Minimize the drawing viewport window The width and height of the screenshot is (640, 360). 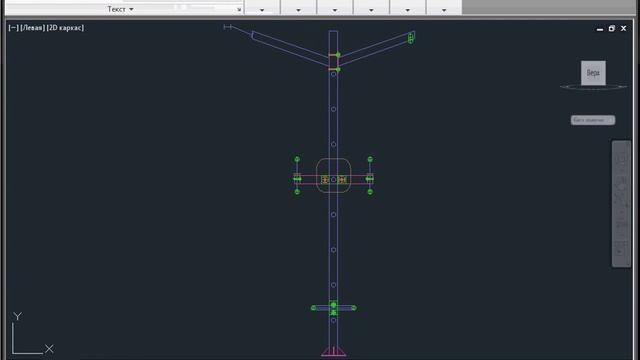pyautogui.click(x=600, y=29)
